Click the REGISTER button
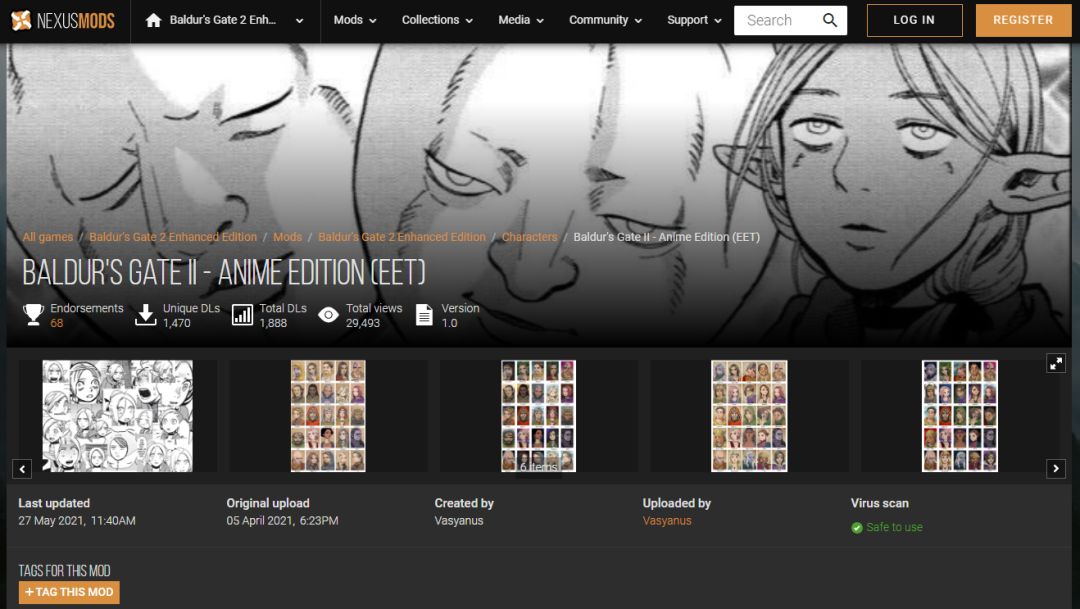The image size is (1080, 609). click(1023, 20)
